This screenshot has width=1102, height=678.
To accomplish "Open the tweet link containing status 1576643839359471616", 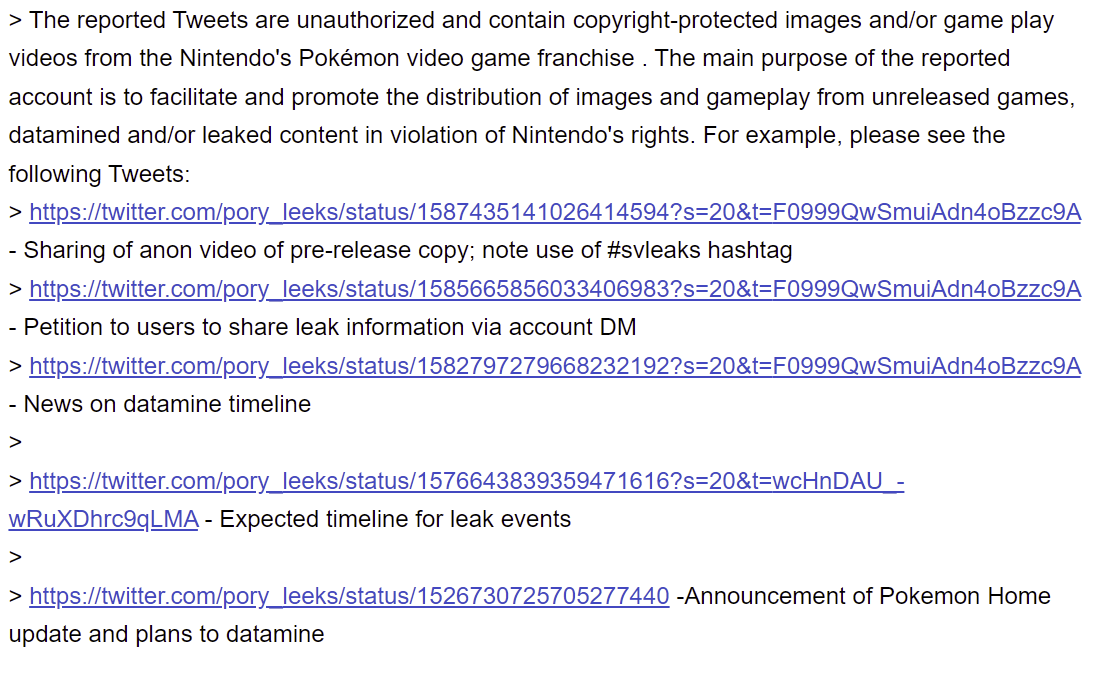I will pos(466,481).
